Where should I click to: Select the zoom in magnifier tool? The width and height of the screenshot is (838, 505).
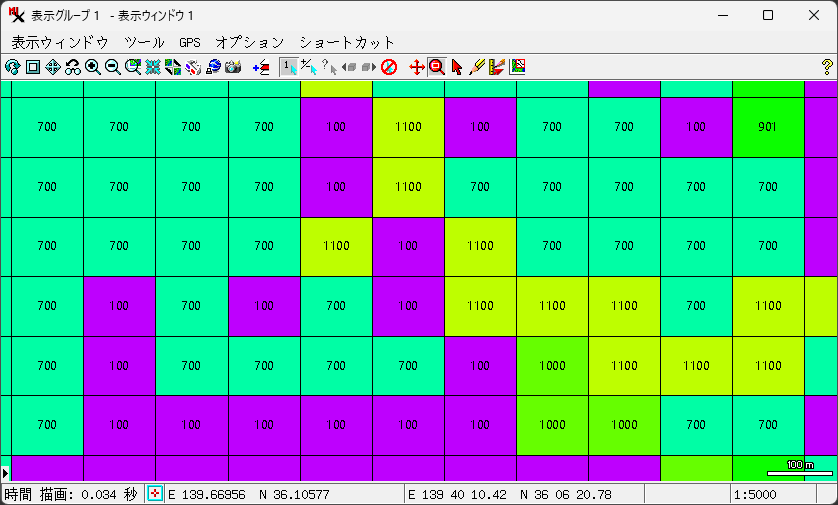[x=93, y=67]
